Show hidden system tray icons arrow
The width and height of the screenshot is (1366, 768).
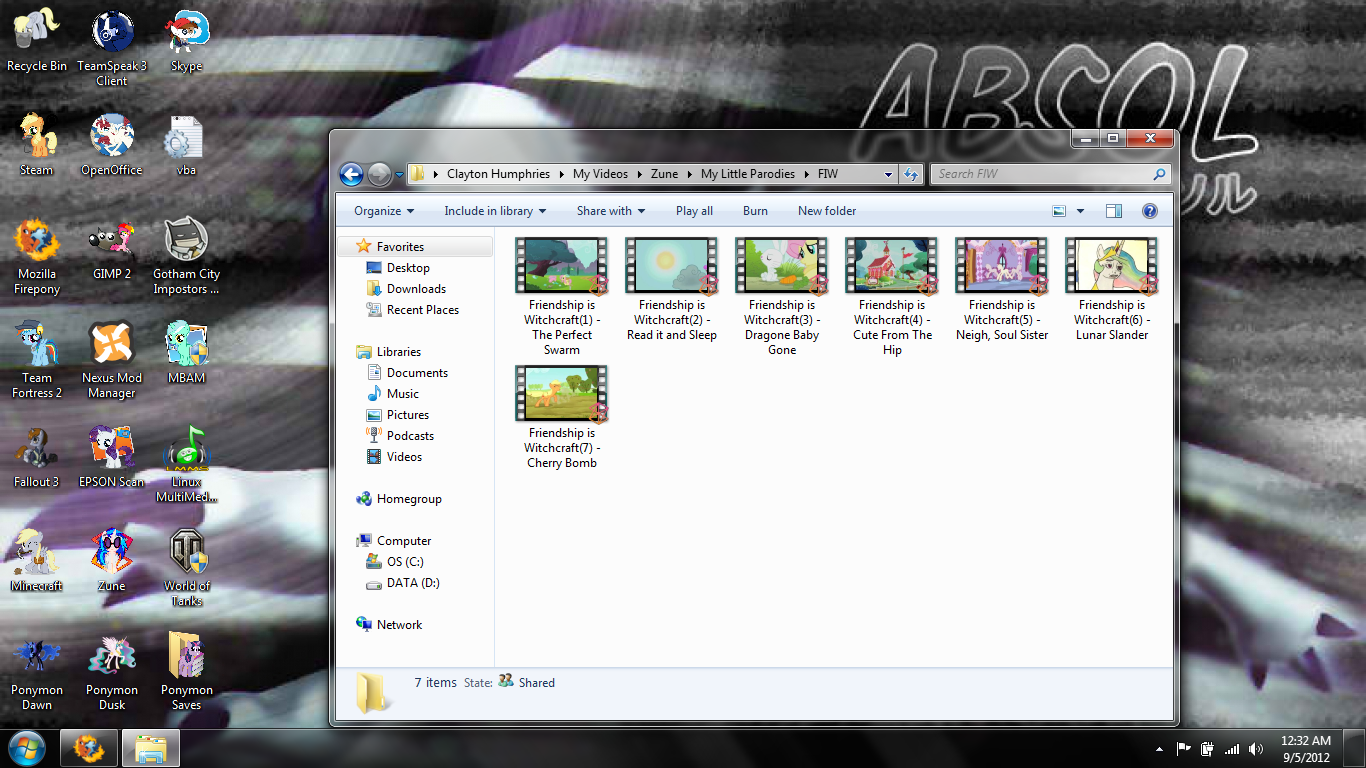[x=1159, y=749]
